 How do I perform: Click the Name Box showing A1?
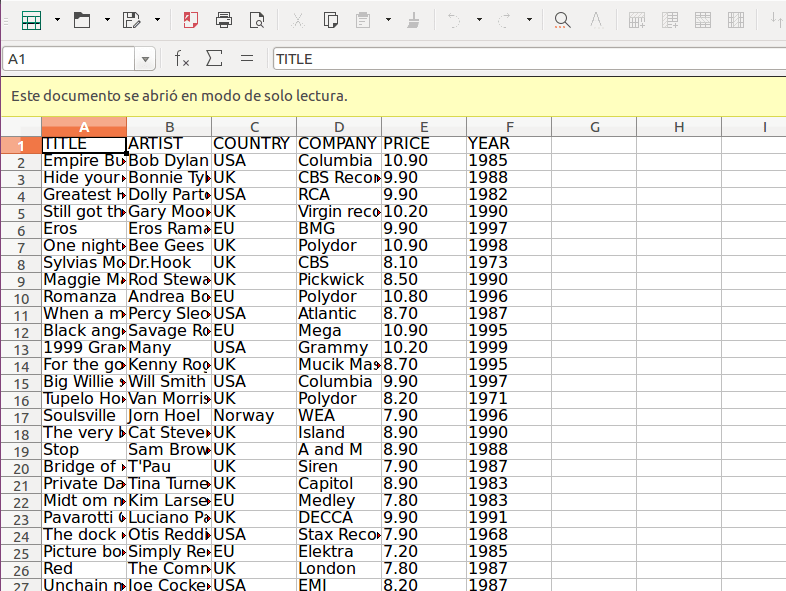(x=70, y=59)
